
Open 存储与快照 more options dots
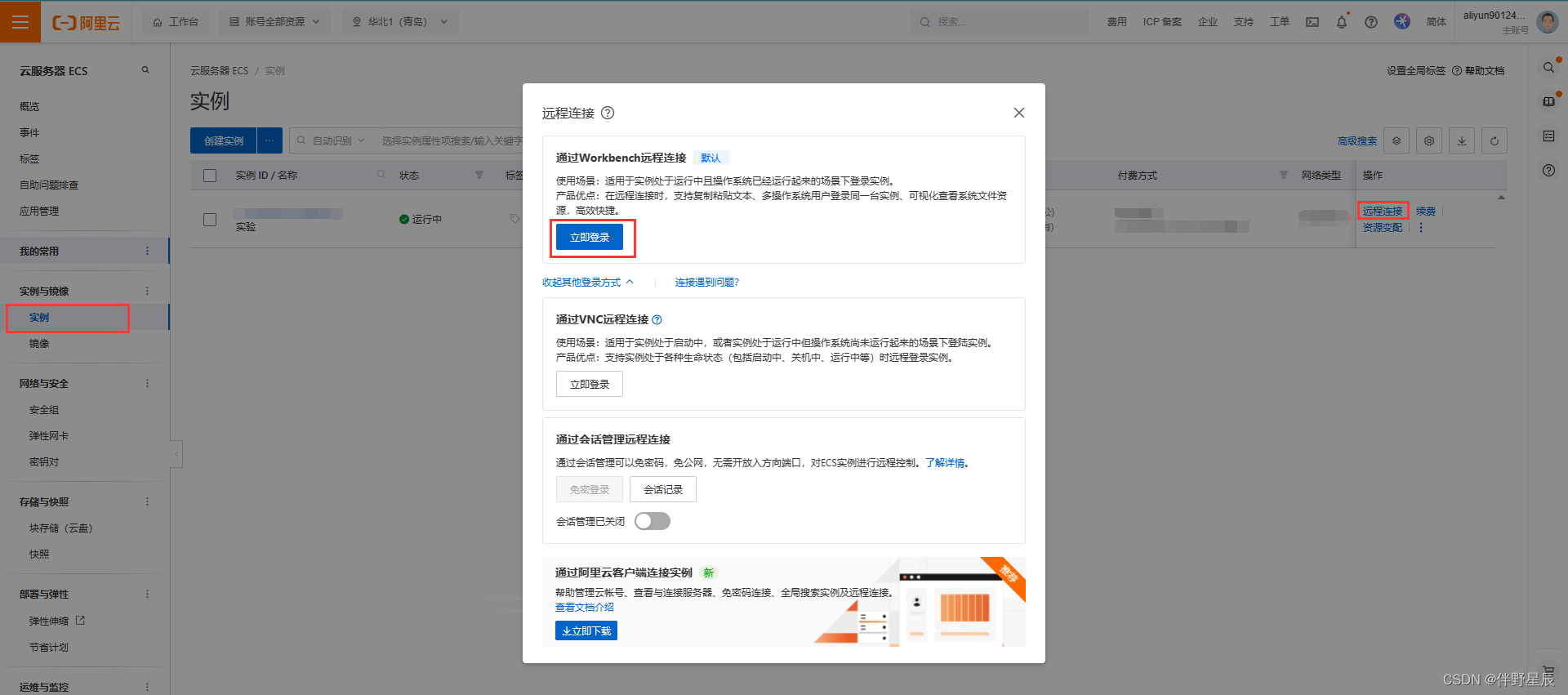click(147, 502)
